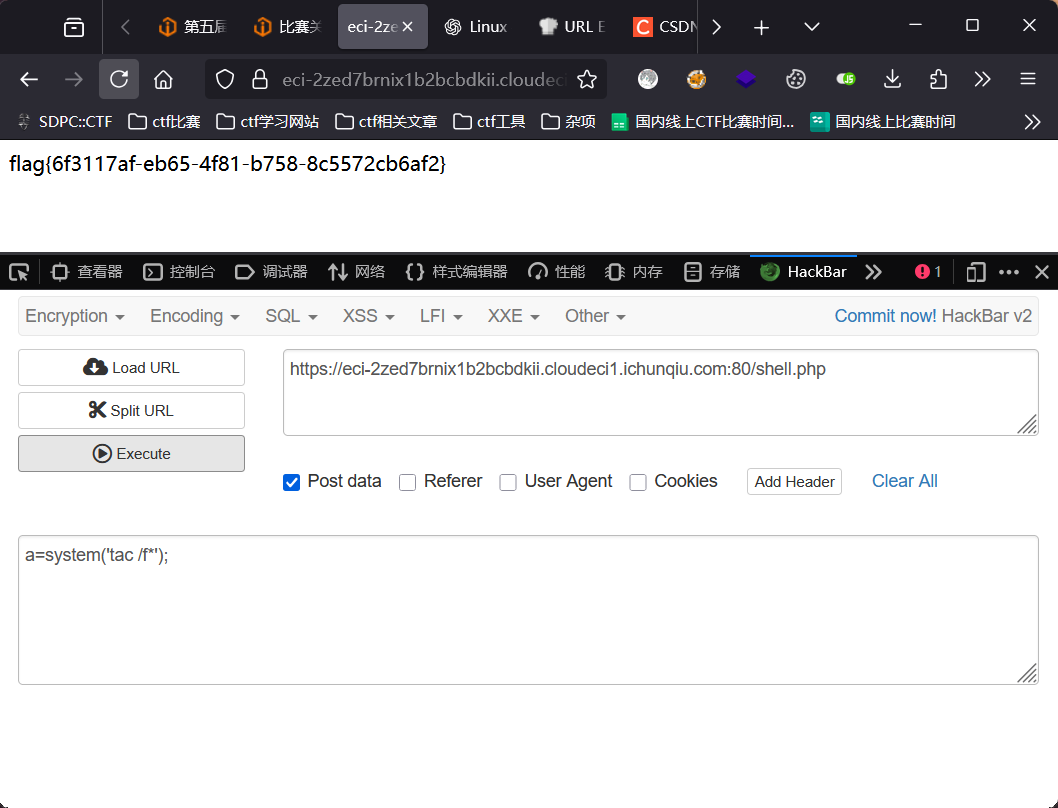Screen dimensions: 1058x808
Task: Switch to the URL E browser tab
Action: click(x=572, y=27)
